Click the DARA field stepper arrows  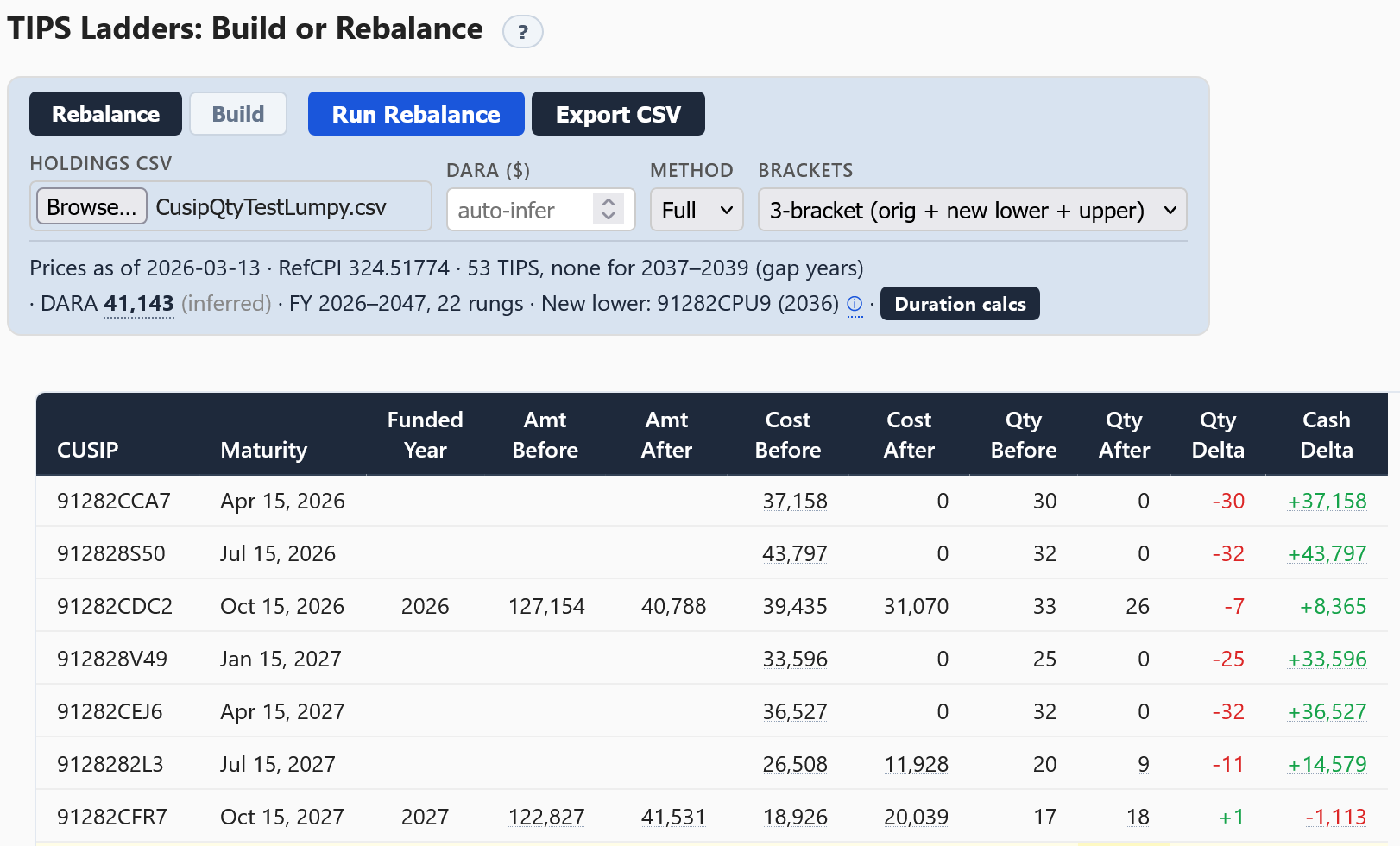tap(609, 209)
